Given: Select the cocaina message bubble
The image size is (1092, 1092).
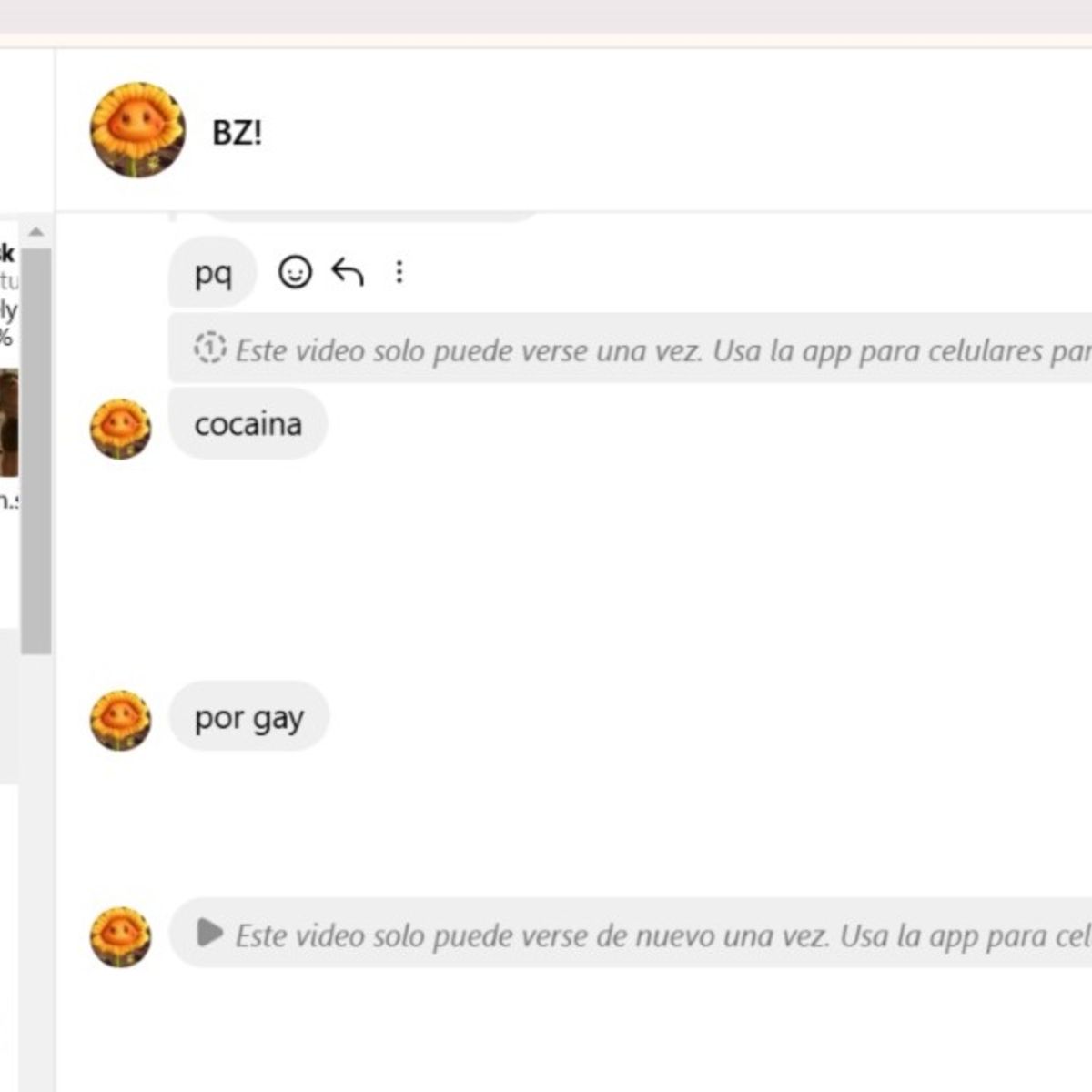Looking at the screenshot, I should coord(248,424).
